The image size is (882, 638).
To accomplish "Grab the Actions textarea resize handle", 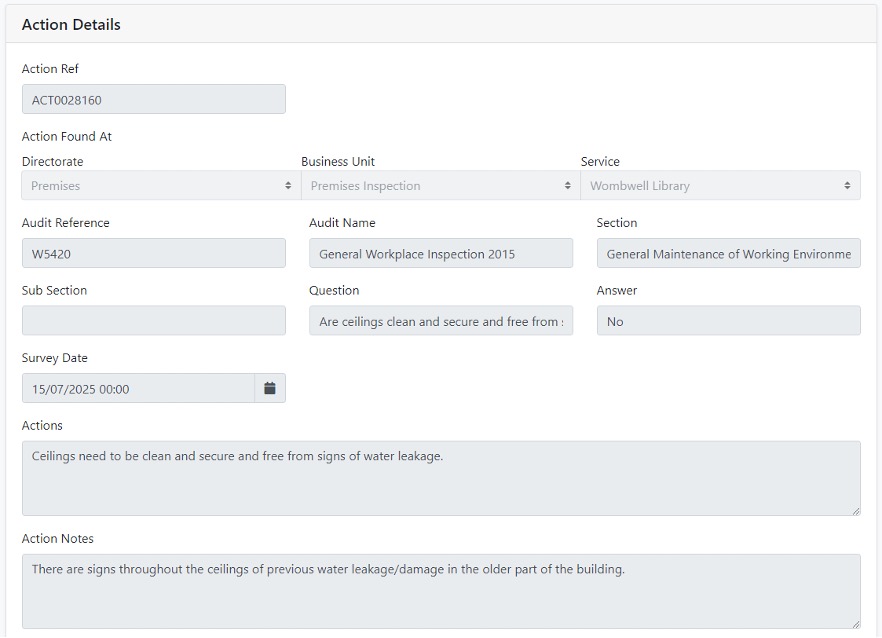I will 855,511.
